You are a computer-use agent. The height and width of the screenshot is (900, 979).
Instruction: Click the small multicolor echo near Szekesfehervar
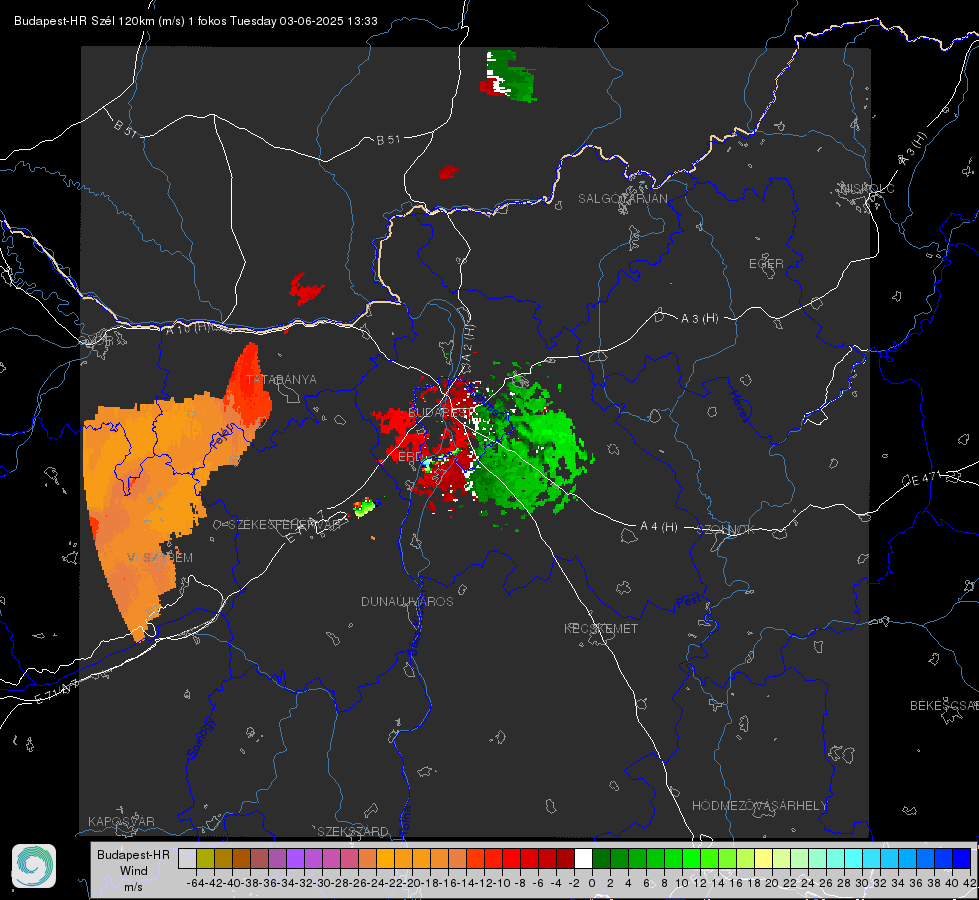[365, 506]
